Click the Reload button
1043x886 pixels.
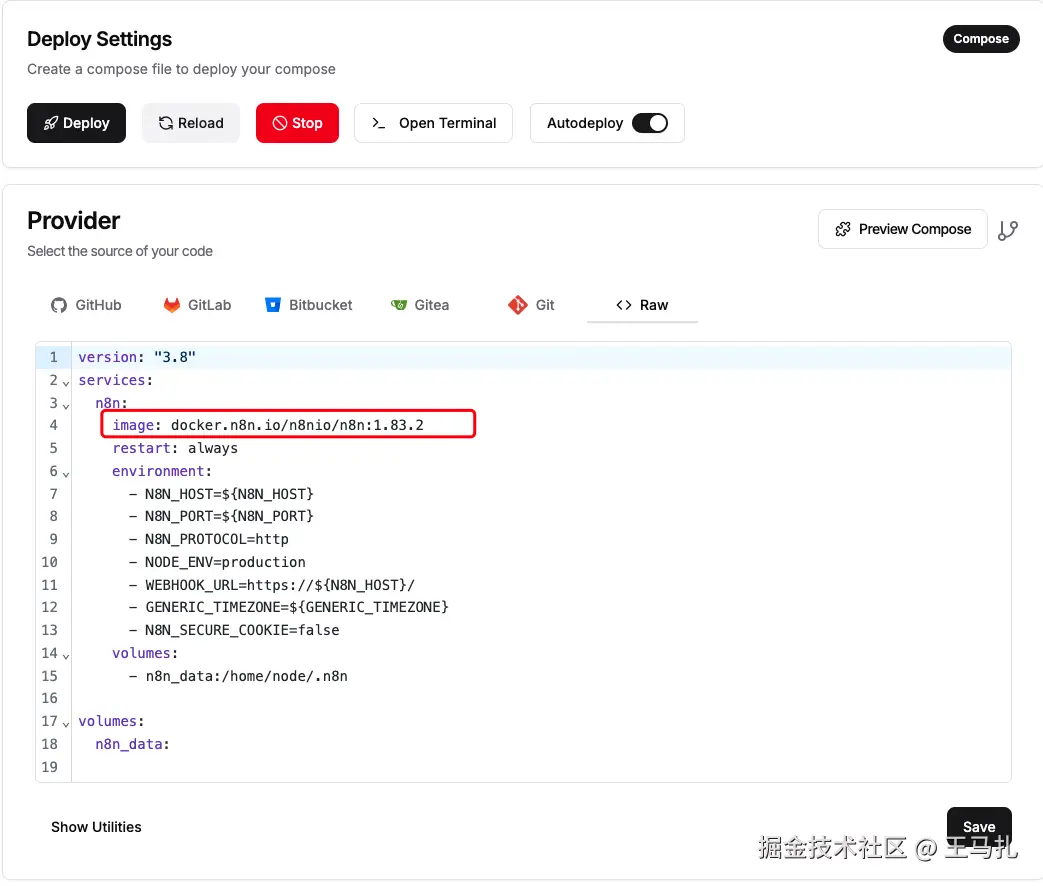tap(190, 123)
